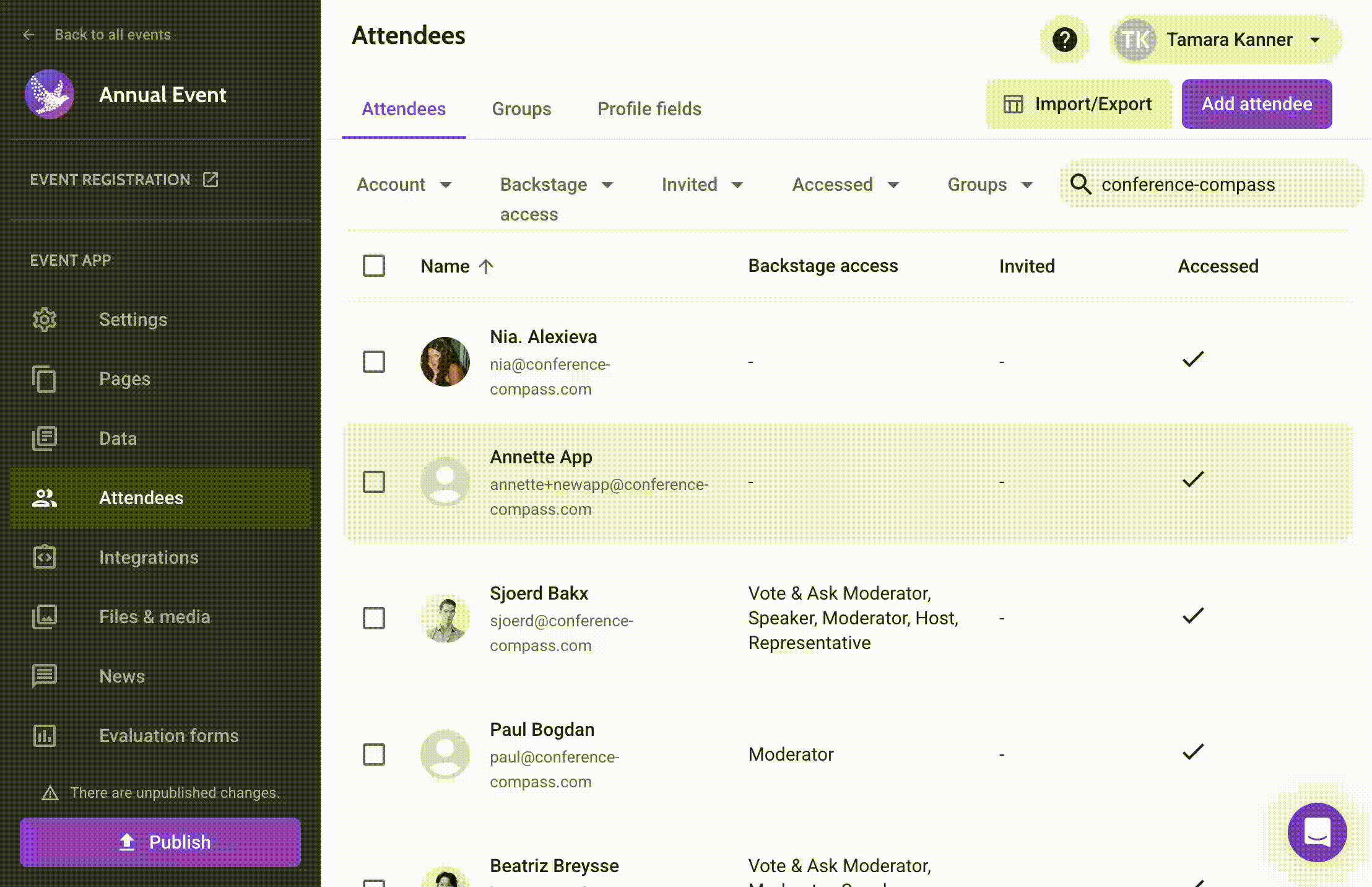Toggle the select-all checkbox in header
1372x887 pixels.
click(374, 266)
